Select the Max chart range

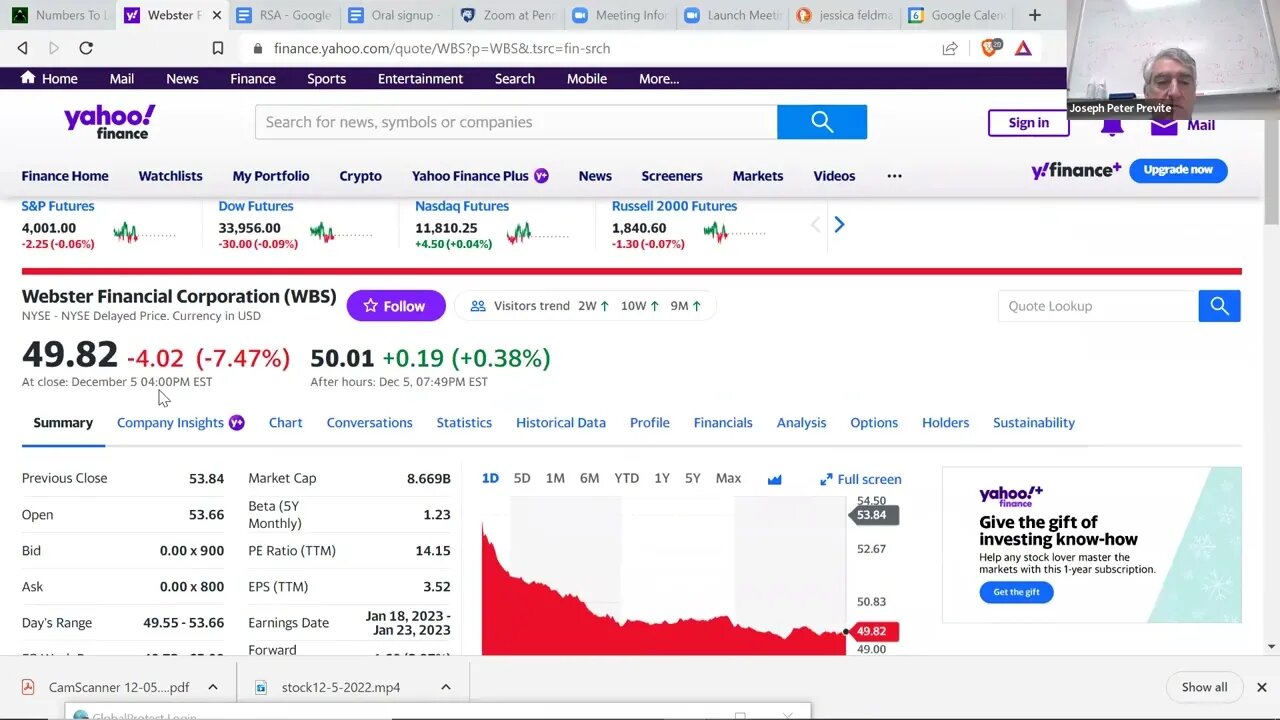[x=728, y=479]
